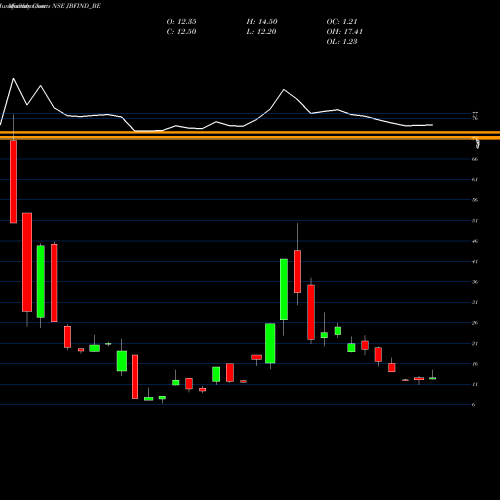The image size is (500, 500).
Task: Click the 16 price axis label
Action: pos(475,364)
